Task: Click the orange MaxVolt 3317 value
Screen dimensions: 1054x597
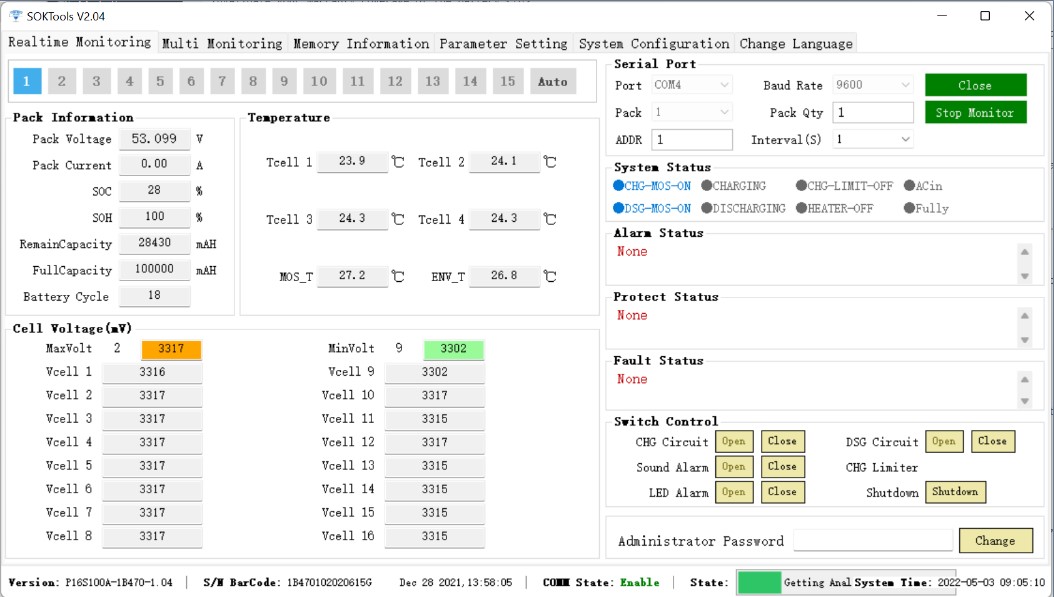Action: click(x=171, y=349)
